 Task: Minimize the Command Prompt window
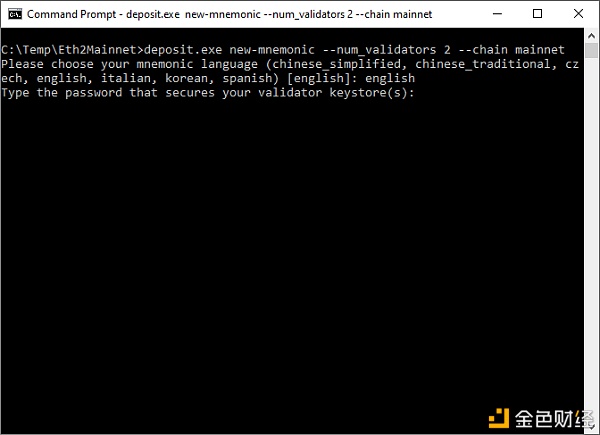497,14
